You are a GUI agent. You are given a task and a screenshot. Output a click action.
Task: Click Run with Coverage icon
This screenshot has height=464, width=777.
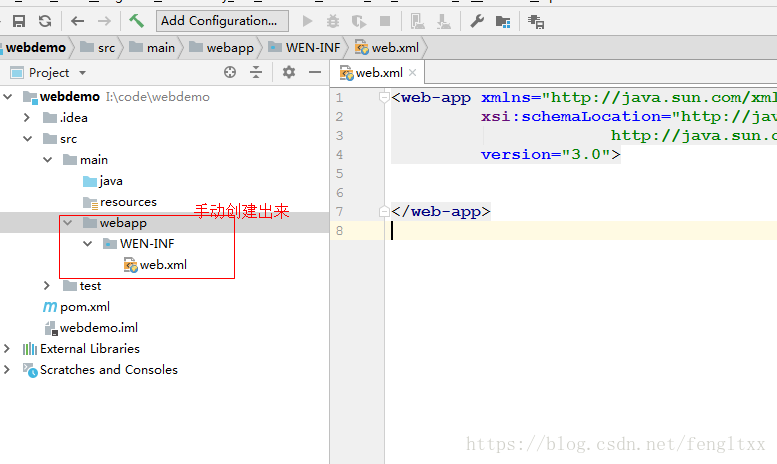pyautogui.click(x=359, y=21)
